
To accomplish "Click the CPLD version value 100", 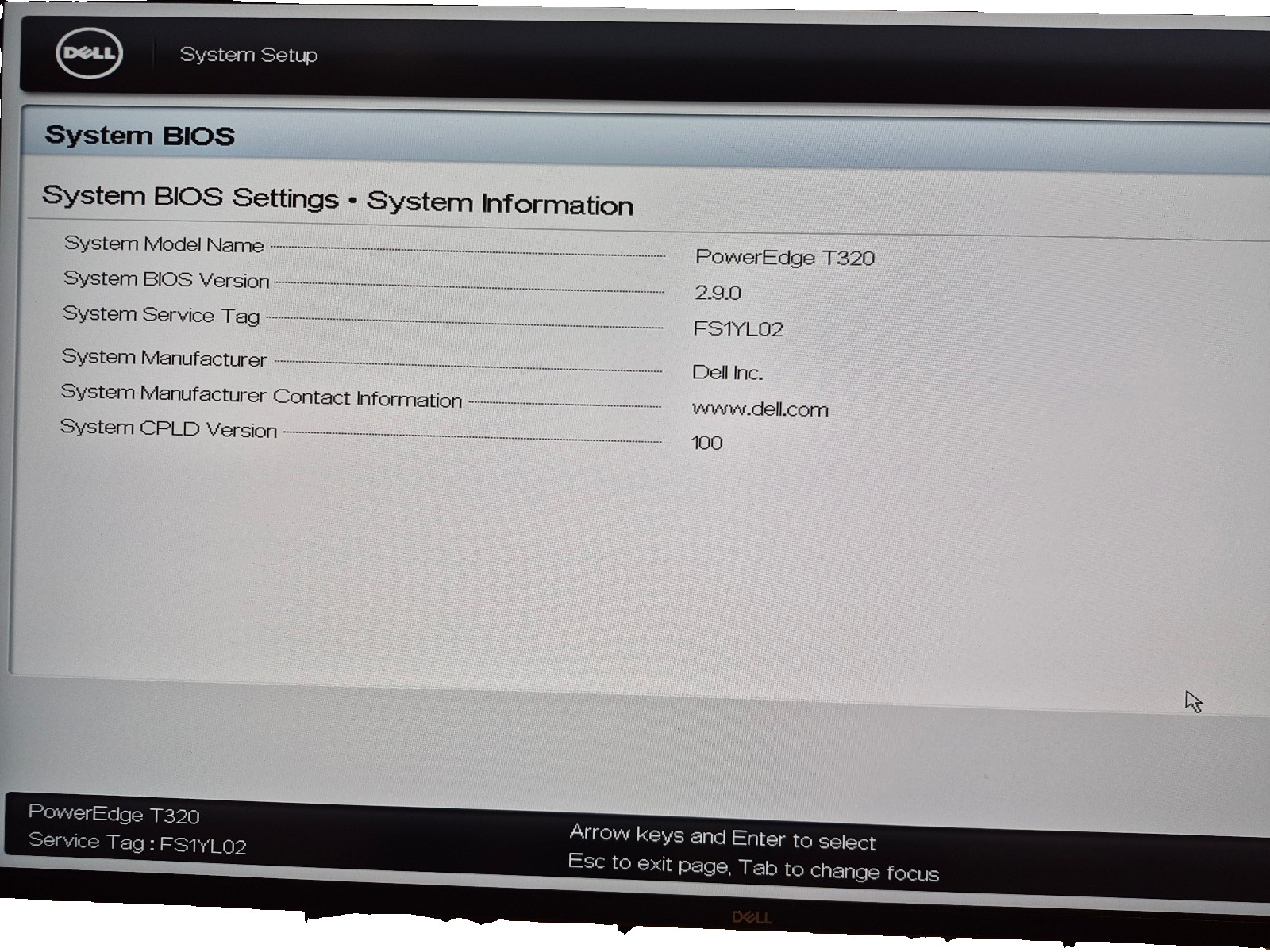I will pyautogui.click(x=706, y=443).
